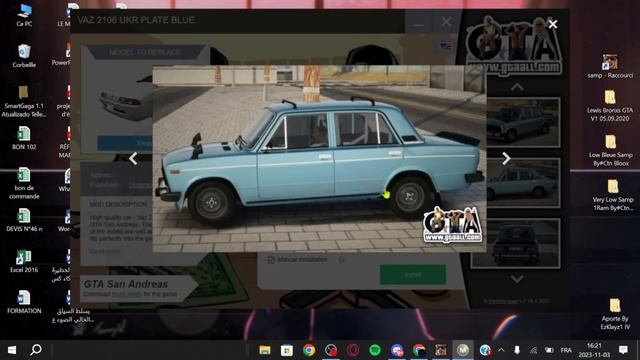Open the first Google Chrome taskbar icon

(x=309, y=350)
